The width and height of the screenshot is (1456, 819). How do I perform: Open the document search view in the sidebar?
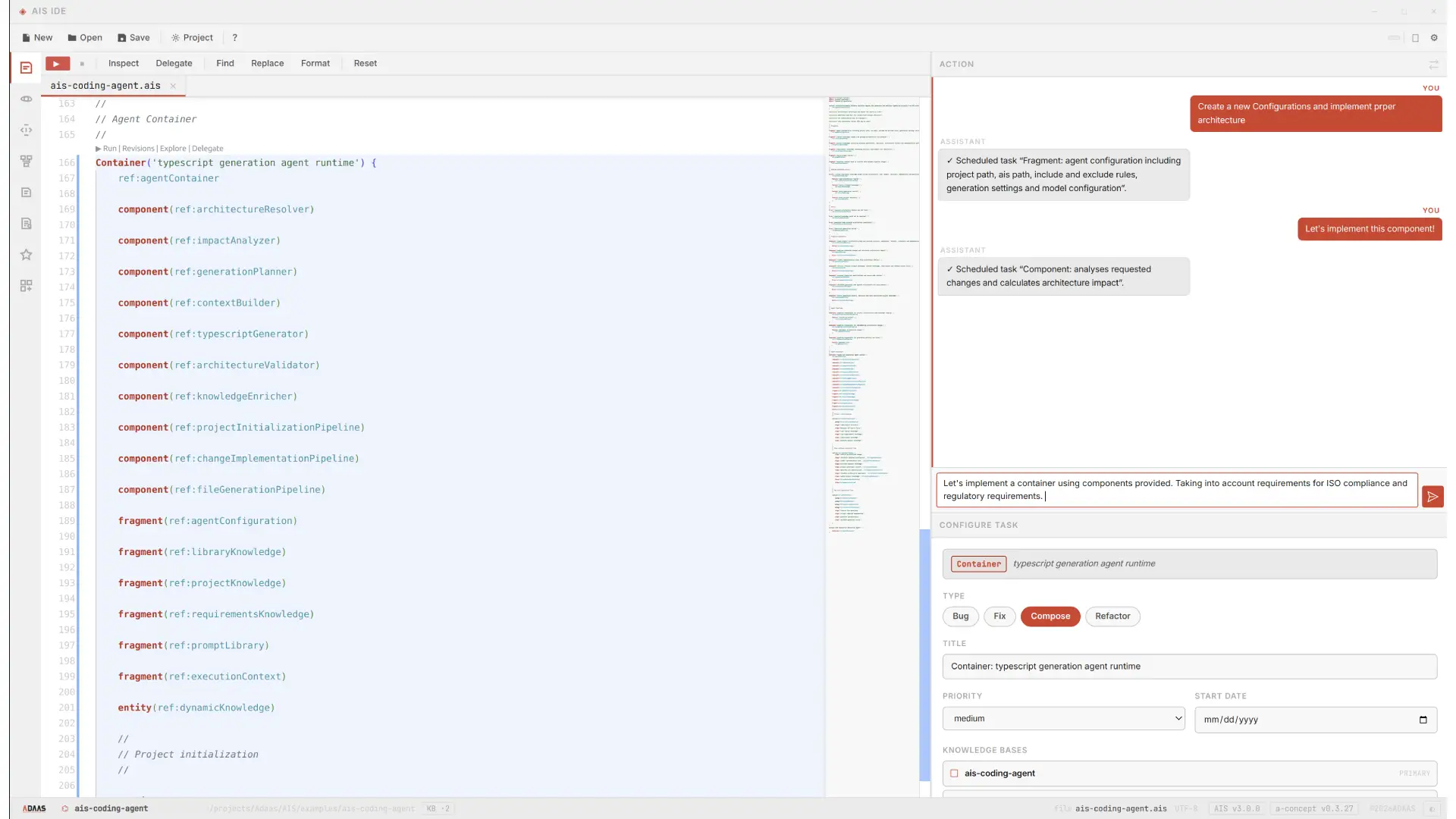[26, 223]
